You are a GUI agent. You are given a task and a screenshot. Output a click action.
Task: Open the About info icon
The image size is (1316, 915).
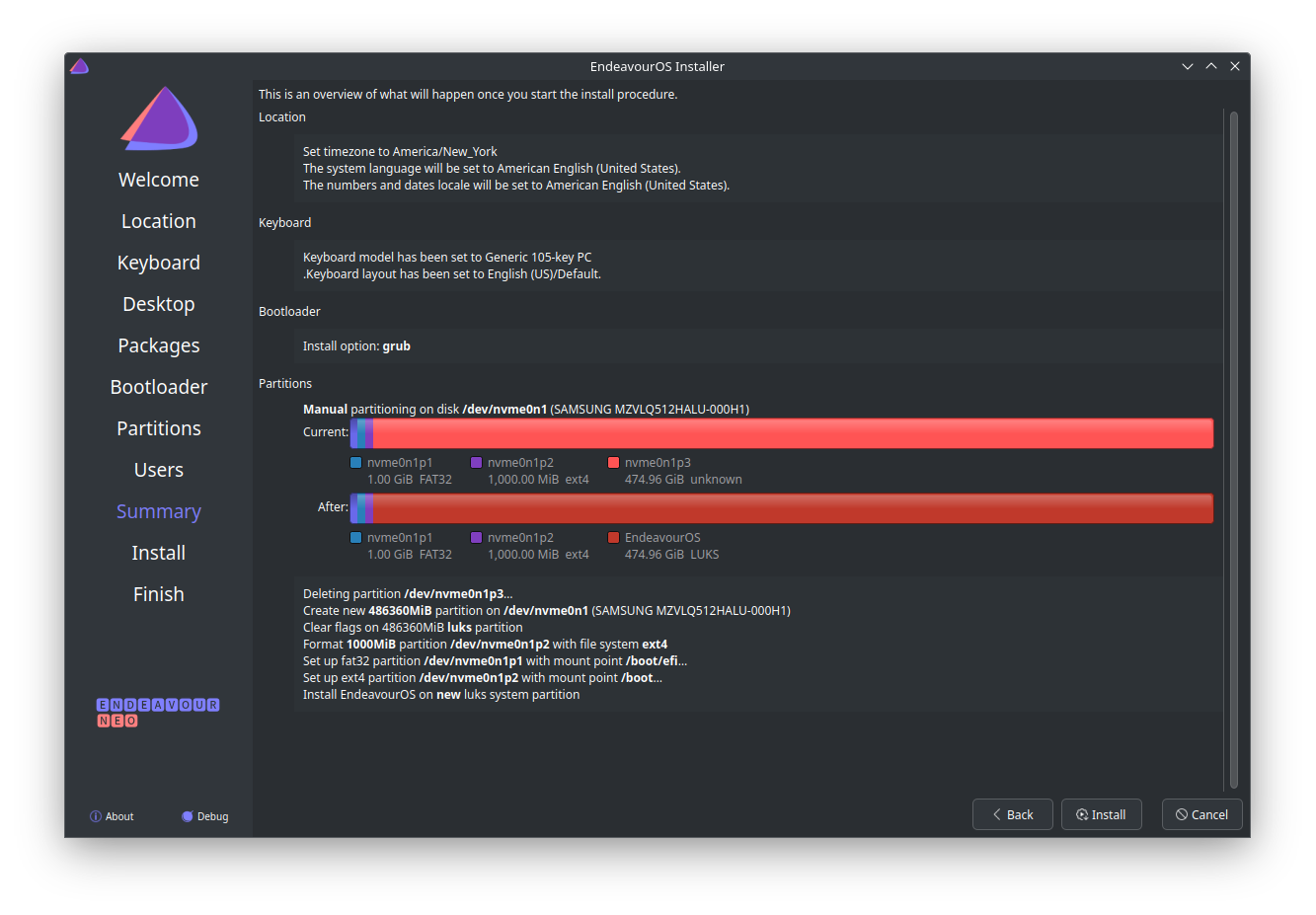pyautogui.click(x=96, y=816)
